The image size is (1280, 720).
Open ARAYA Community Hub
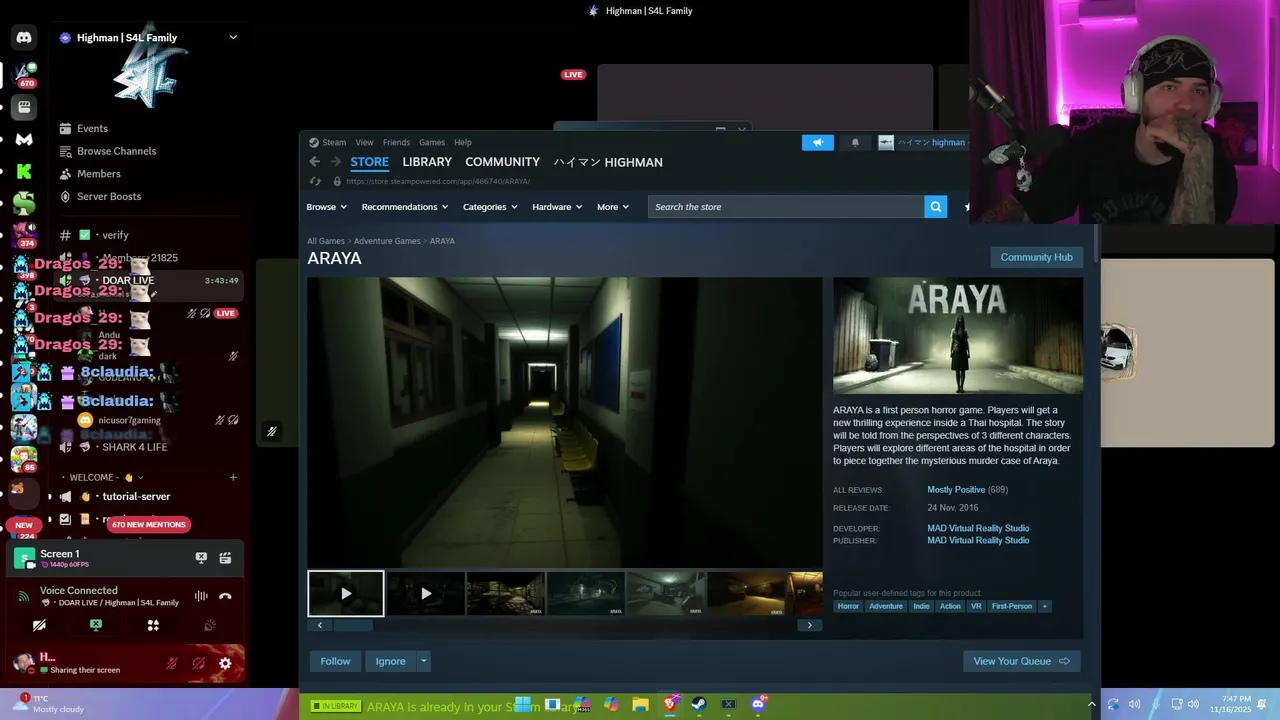[1036, 257]
